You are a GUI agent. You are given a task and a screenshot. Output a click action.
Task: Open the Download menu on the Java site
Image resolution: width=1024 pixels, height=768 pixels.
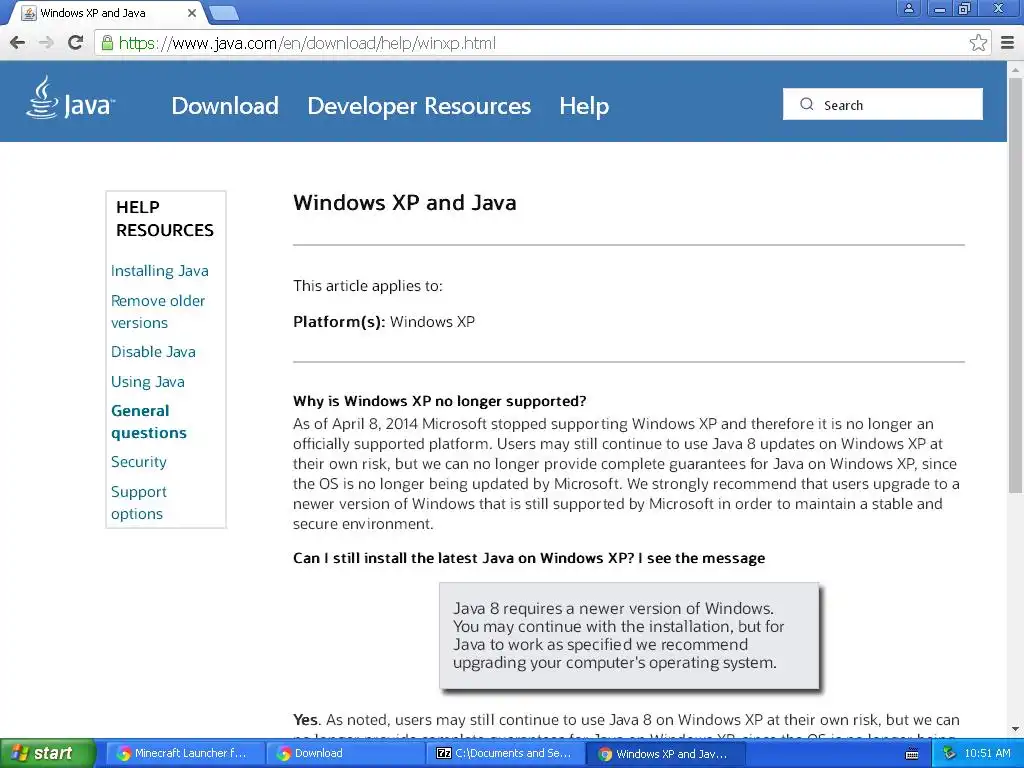pos(225,106)
